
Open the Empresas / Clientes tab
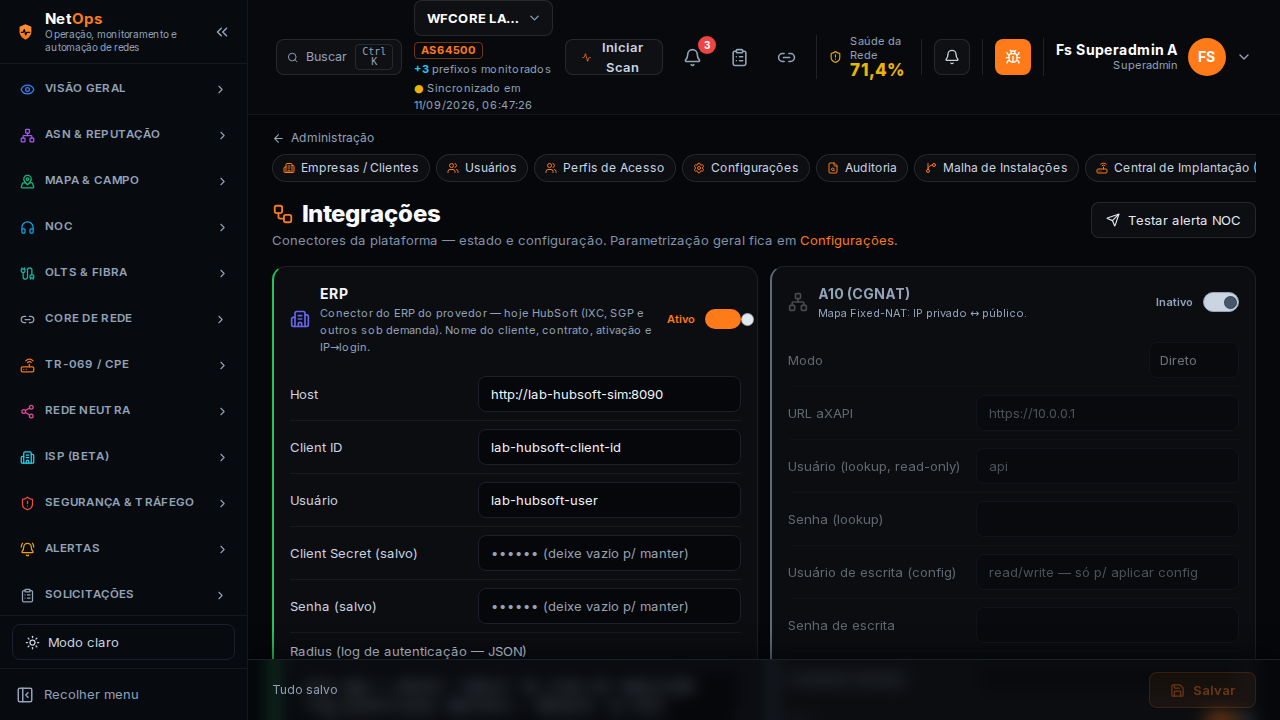[351, 168]
